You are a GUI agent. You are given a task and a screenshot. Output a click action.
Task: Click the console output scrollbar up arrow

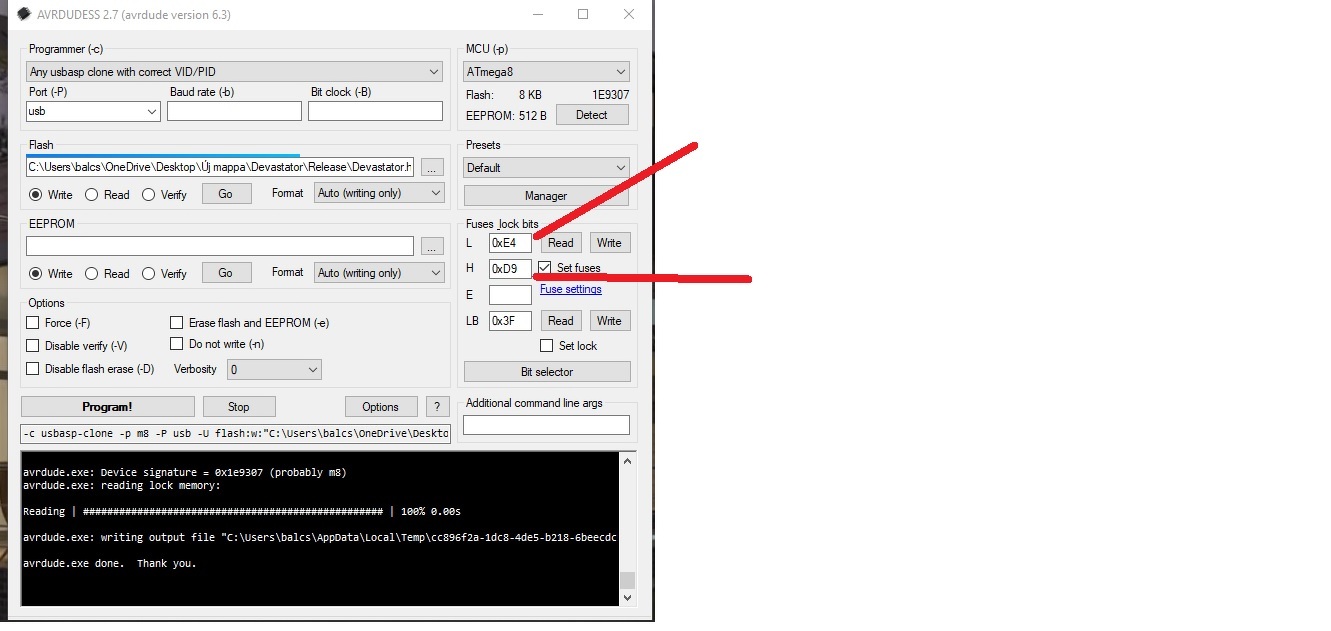point(628,461)
